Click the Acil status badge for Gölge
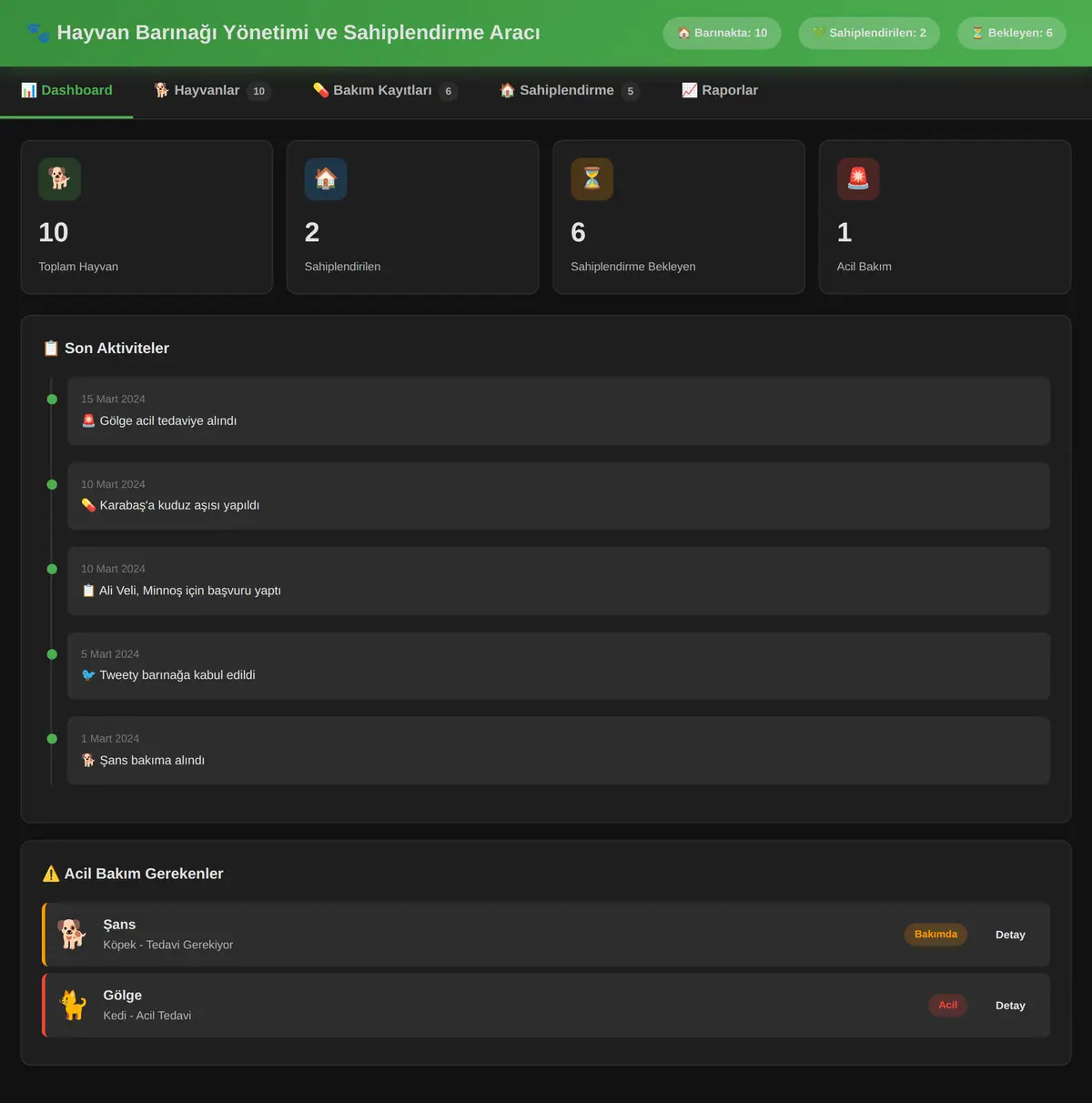Image resolution: width=1092 pixels, height=1103 pixels. [947, 1006]
